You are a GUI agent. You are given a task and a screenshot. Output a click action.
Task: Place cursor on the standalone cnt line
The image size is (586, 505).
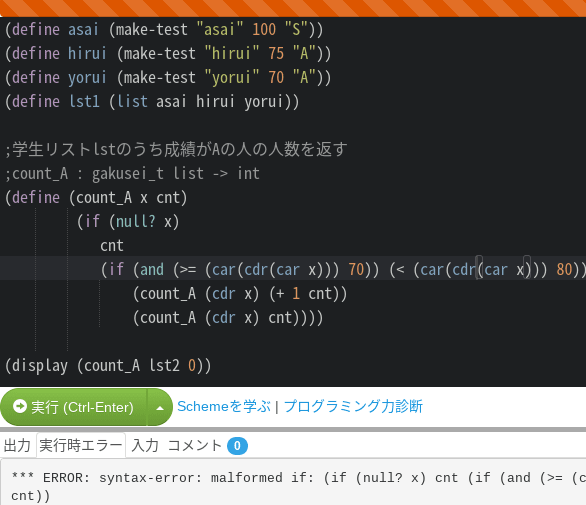112,246
